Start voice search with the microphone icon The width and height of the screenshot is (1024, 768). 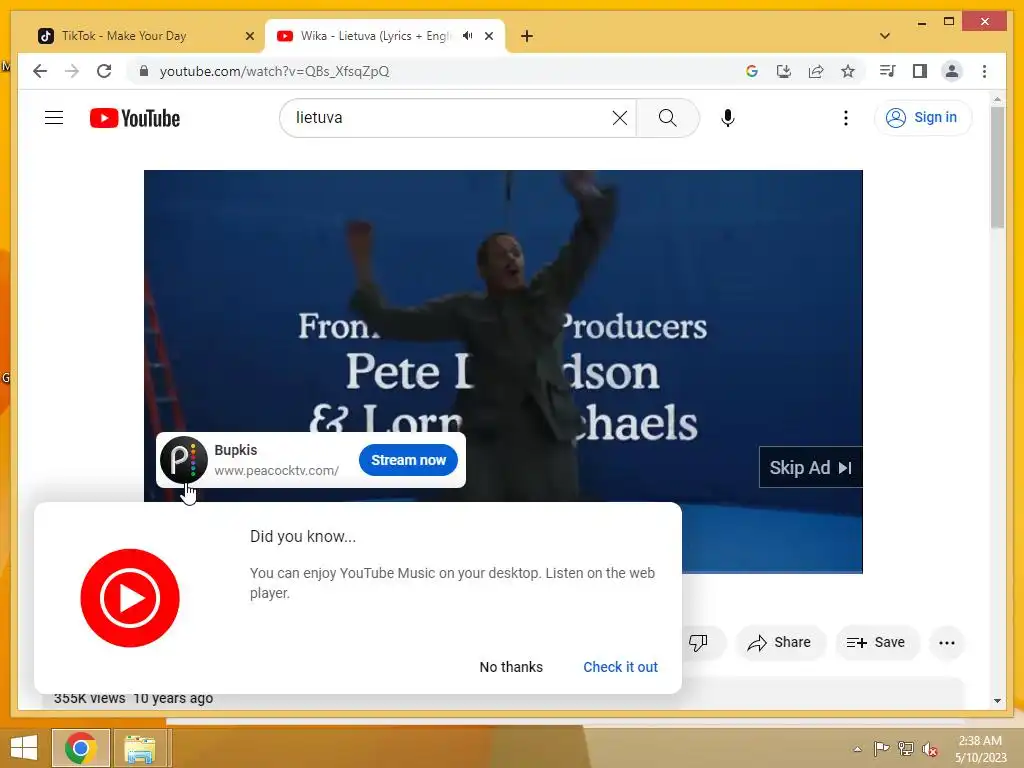(x=728, y=118)
